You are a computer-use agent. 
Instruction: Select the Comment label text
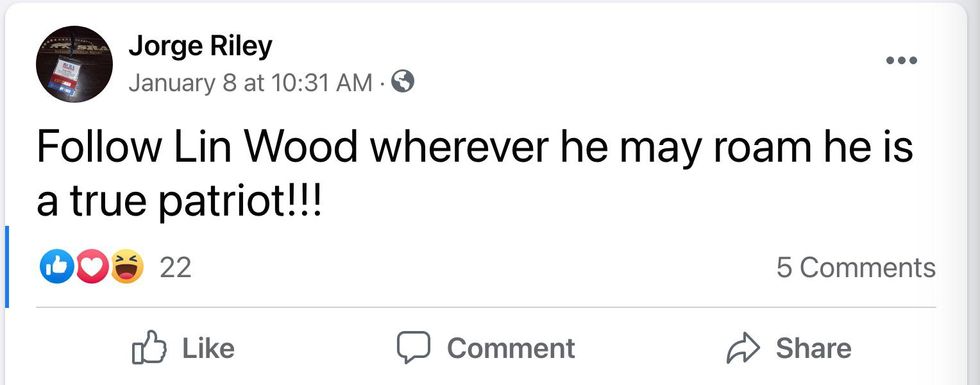(x=511, y=348)
